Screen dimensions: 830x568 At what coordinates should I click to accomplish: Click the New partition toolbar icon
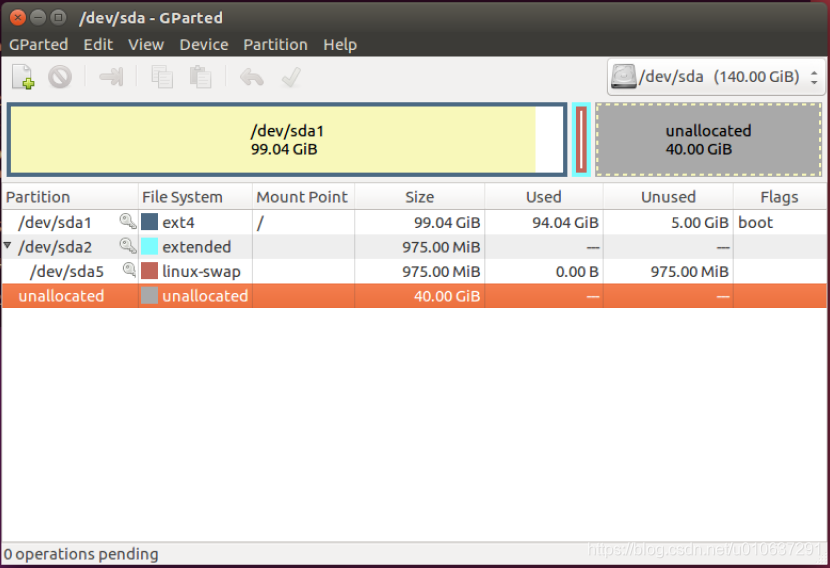coord(23,77)
